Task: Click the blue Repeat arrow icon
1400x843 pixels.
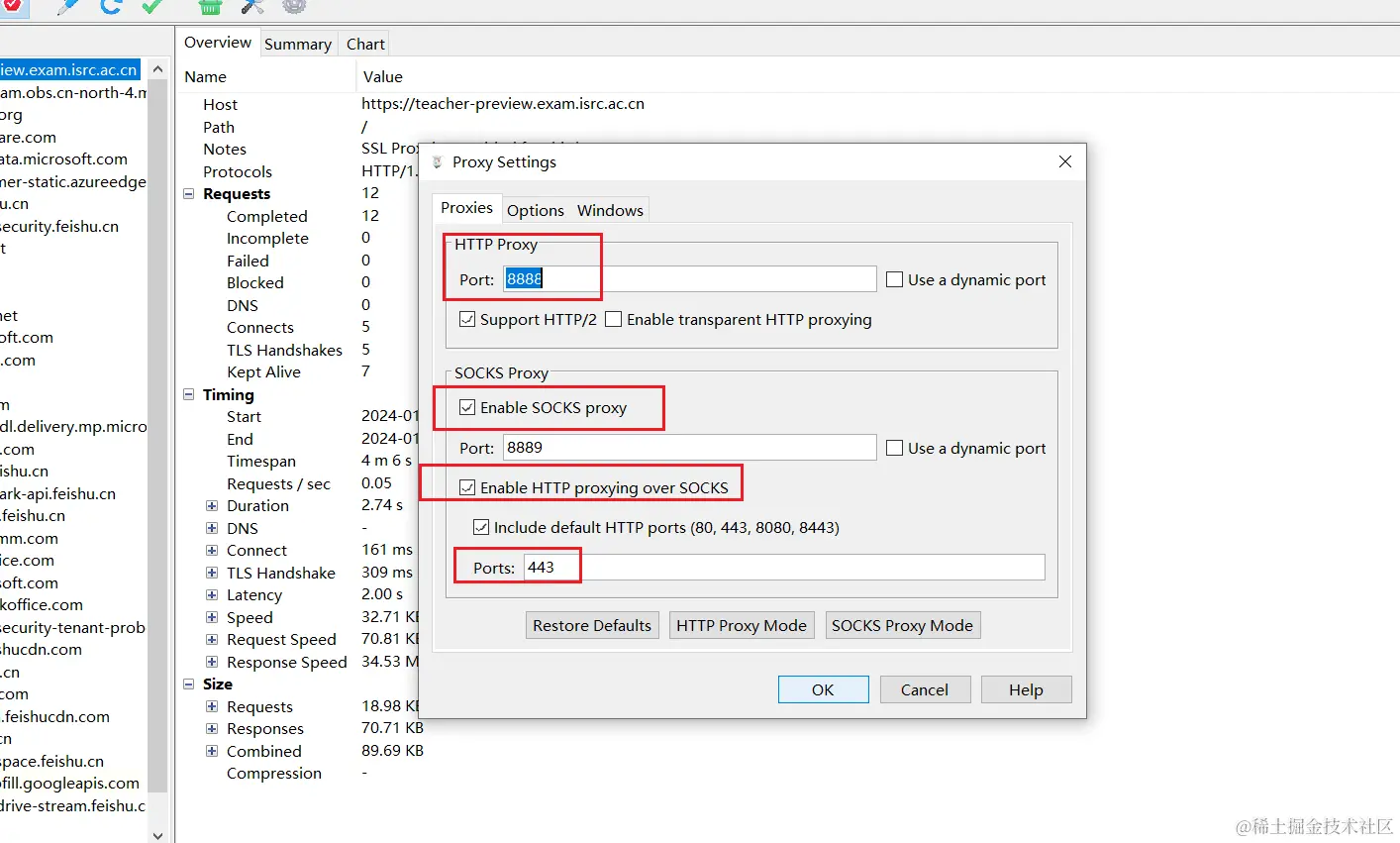Action: [111, 6]
